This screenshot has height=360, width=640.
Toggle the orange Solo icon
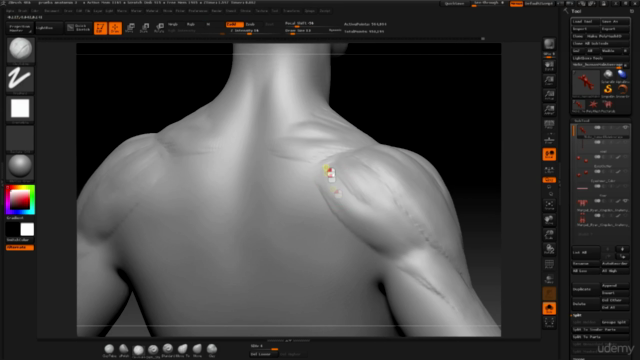pyautogui.click(x=549, y=309)
